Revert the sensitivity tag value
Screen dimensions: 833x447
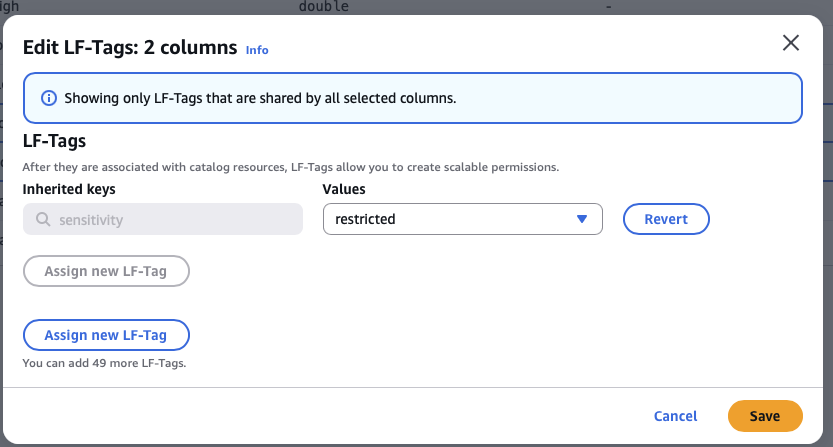pos(666,219)
